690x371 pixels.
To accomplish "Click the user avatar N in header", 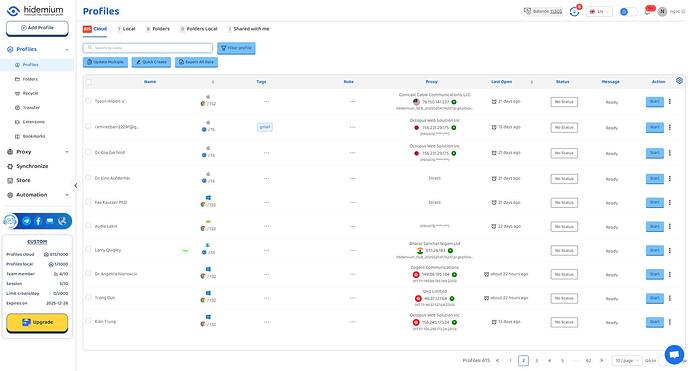I will [x=662, y=11].
